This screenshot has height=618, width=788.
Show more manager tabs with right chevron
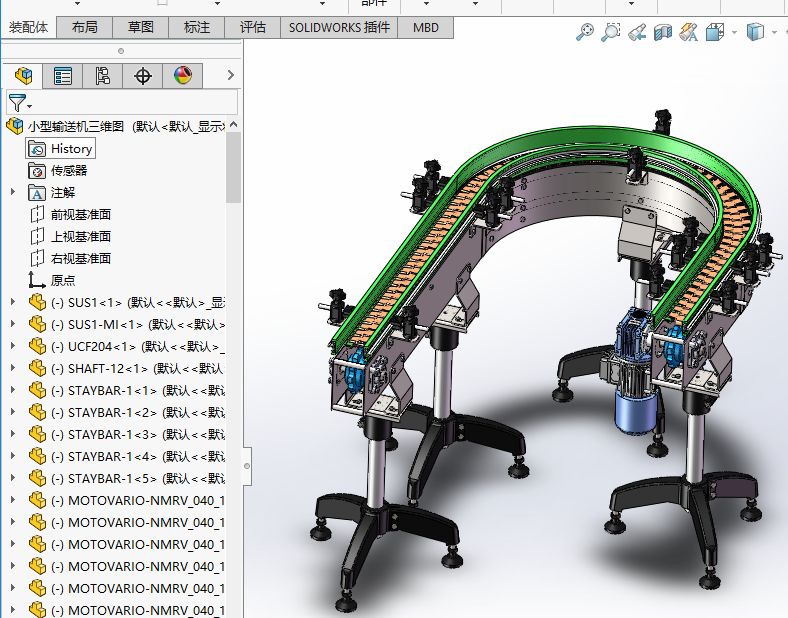coord(231,76)
